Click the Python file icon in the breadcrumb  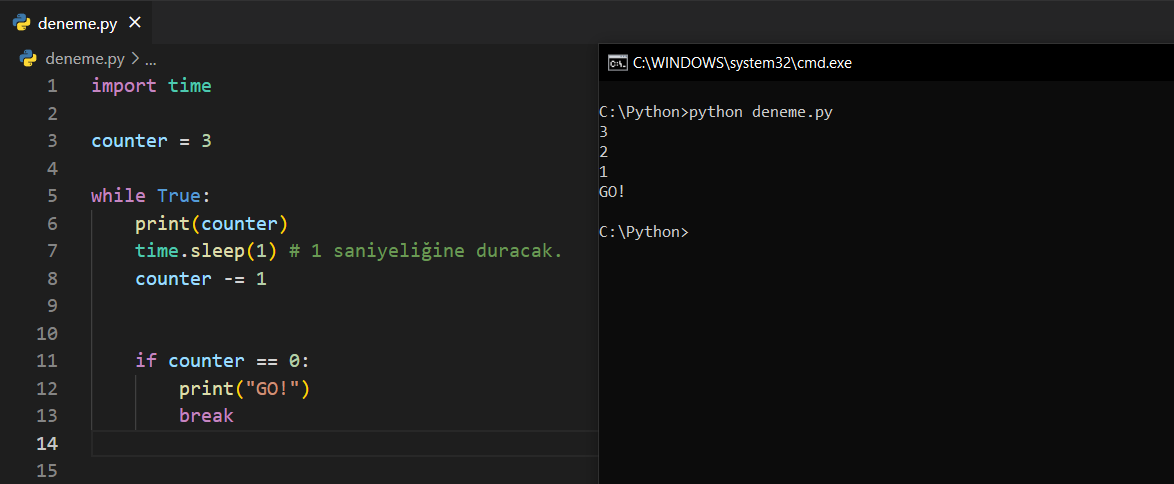(x=28, y=59)
